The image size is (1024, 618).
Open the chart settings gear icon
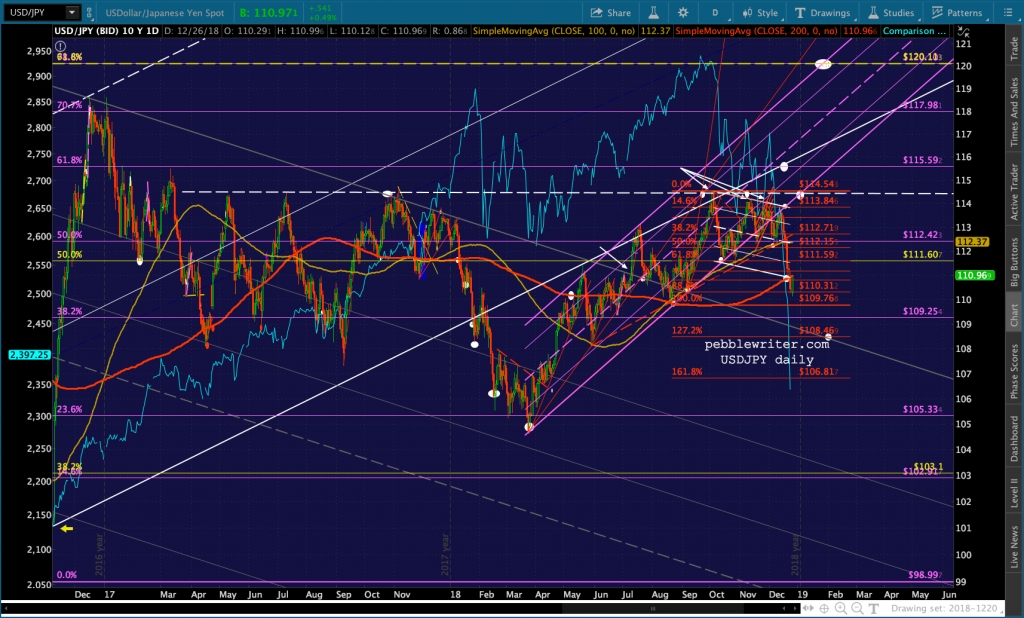point(683,12)
